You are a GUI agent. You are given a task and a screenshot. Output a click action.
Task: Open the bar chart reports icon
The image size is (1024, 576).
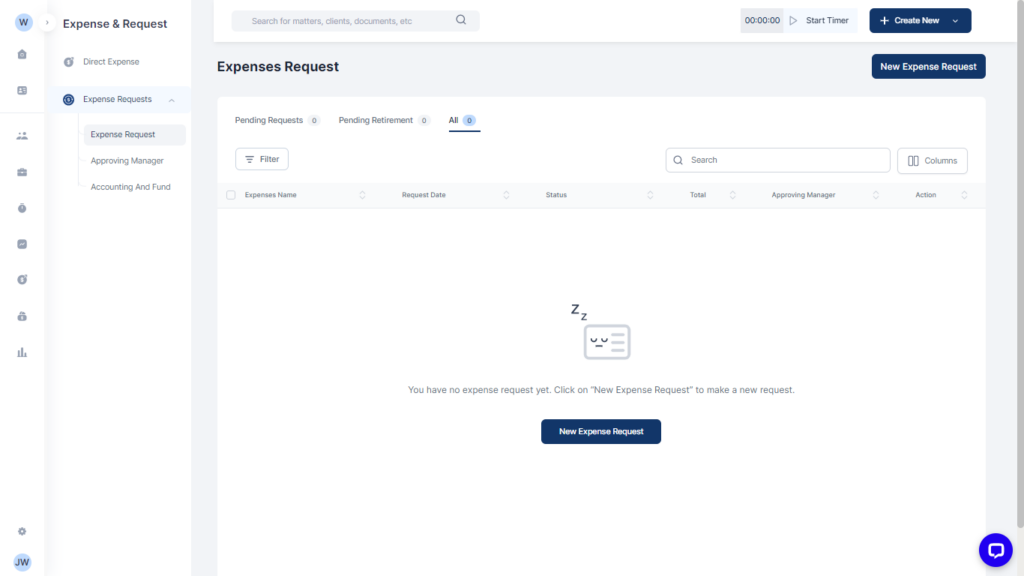[22, 352]
